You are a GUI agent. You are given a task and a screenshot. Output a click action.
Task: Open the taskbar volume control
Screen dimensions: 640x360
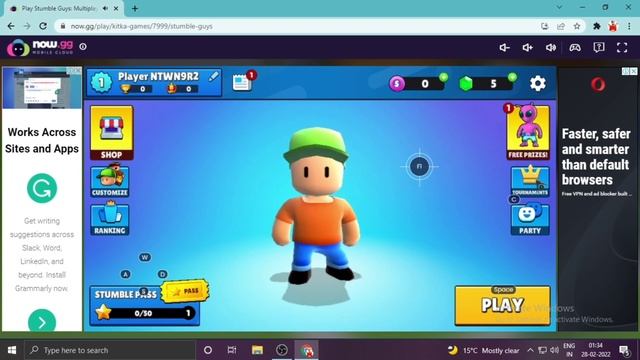point(554,350)
